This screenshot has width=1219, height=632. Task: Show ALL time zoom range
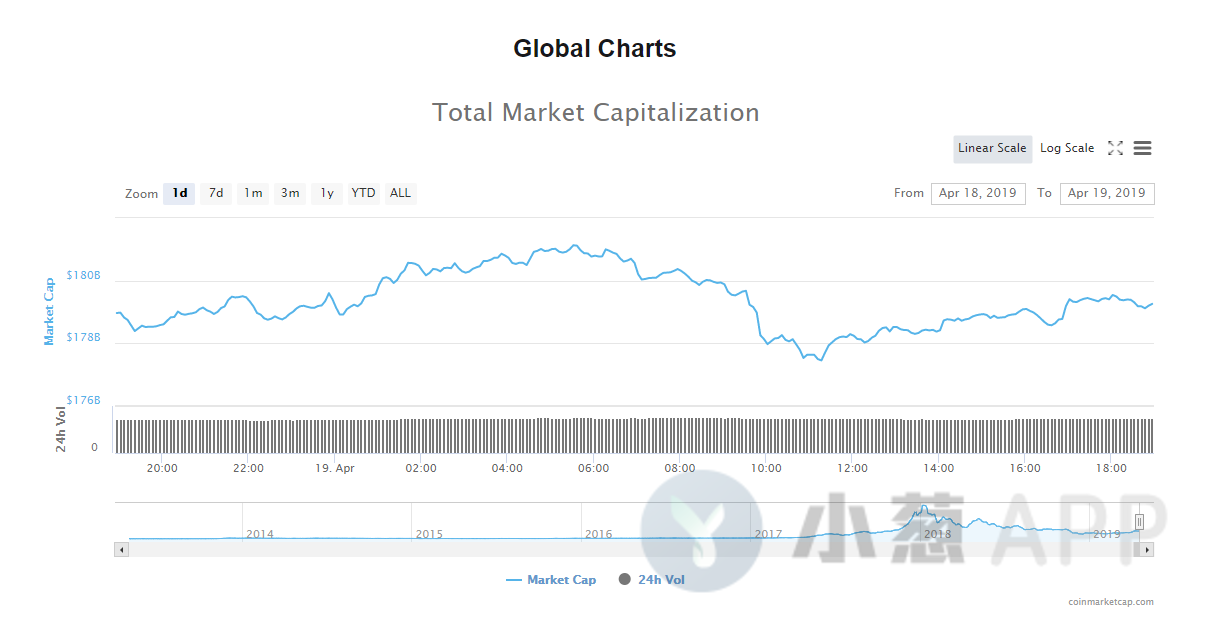[x=400, y=193]
